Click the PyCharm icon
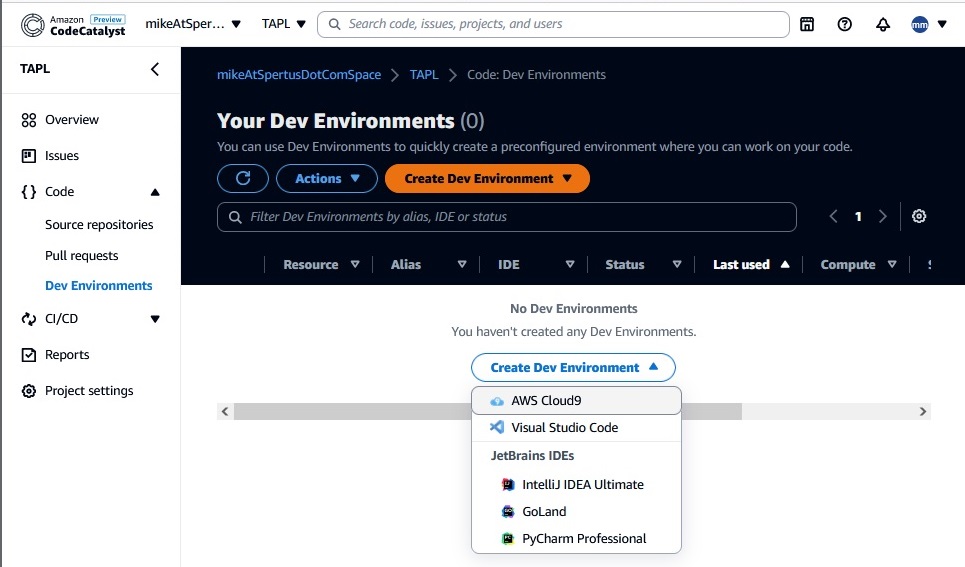This screenshot has height=567, width=965. click(508, 539)
